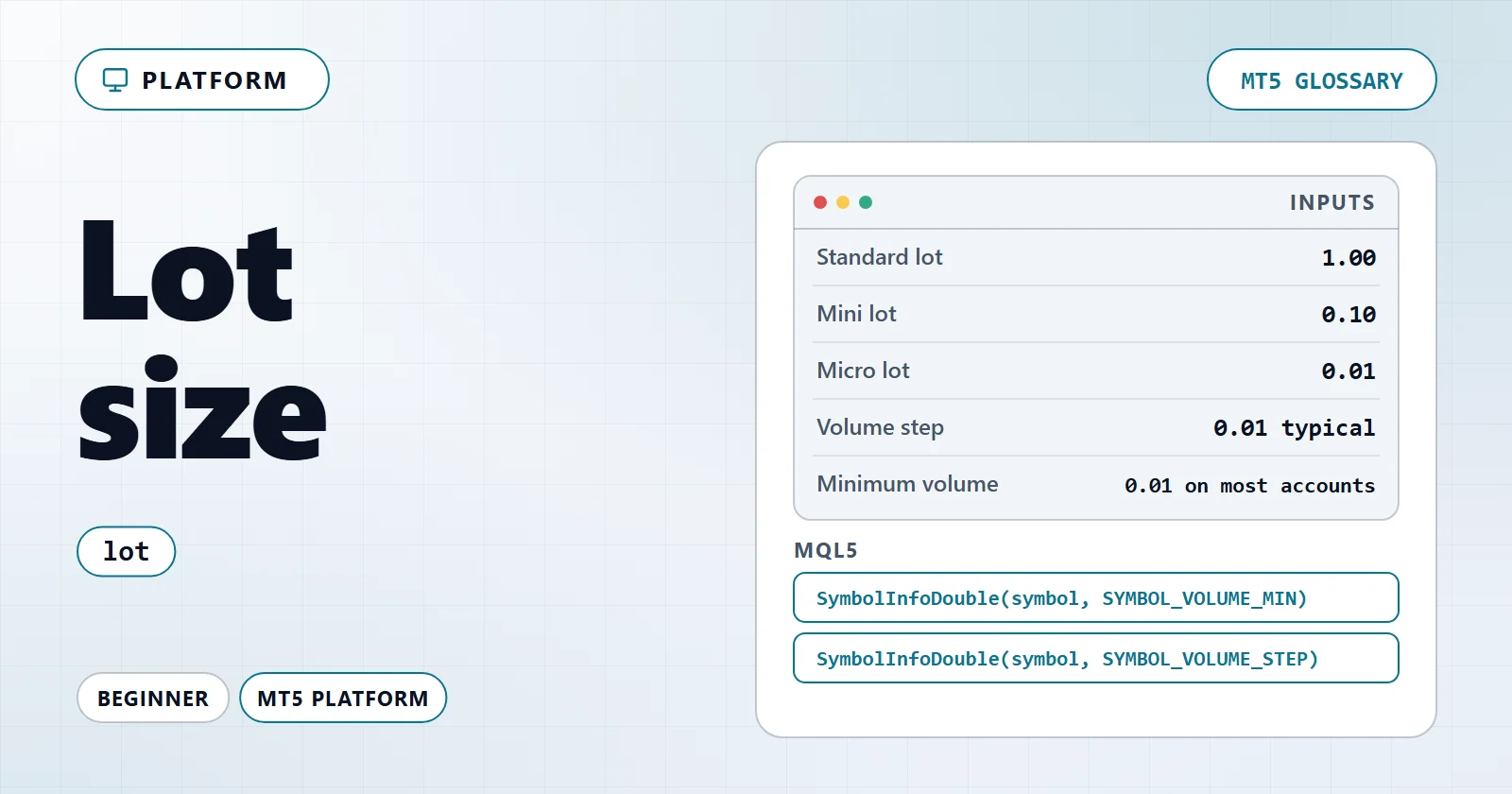Click '0.01 on most accounts' value
Viewport: 1512px width, 794px height.
(x=1250, y=486)
